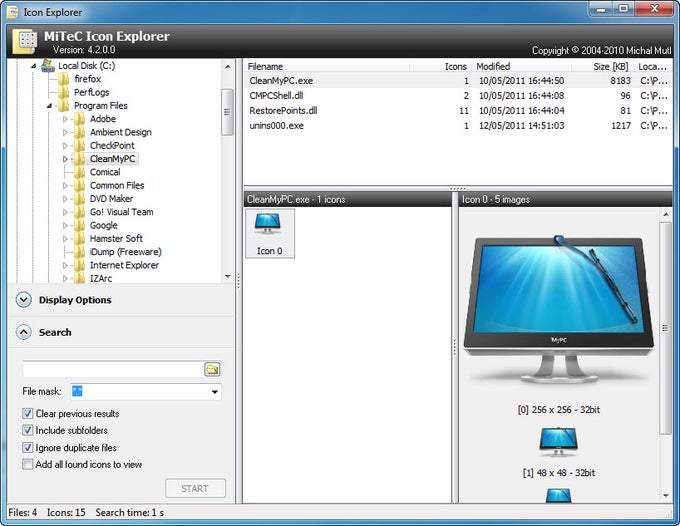Expand the Ambient Design folder node
This screenshot has width=680, height=526.
tap(65, 132)
